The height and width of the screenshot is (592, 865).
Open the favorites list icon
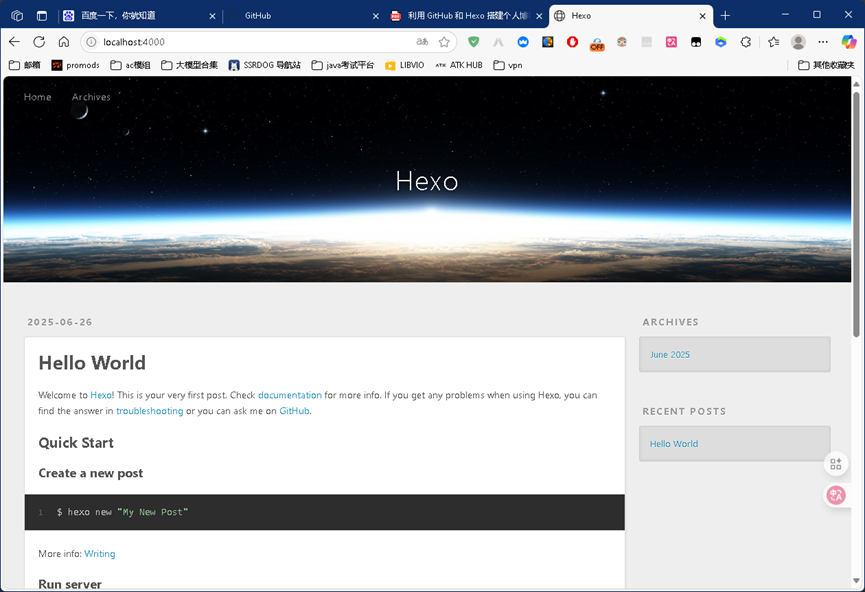pos(773,42)
